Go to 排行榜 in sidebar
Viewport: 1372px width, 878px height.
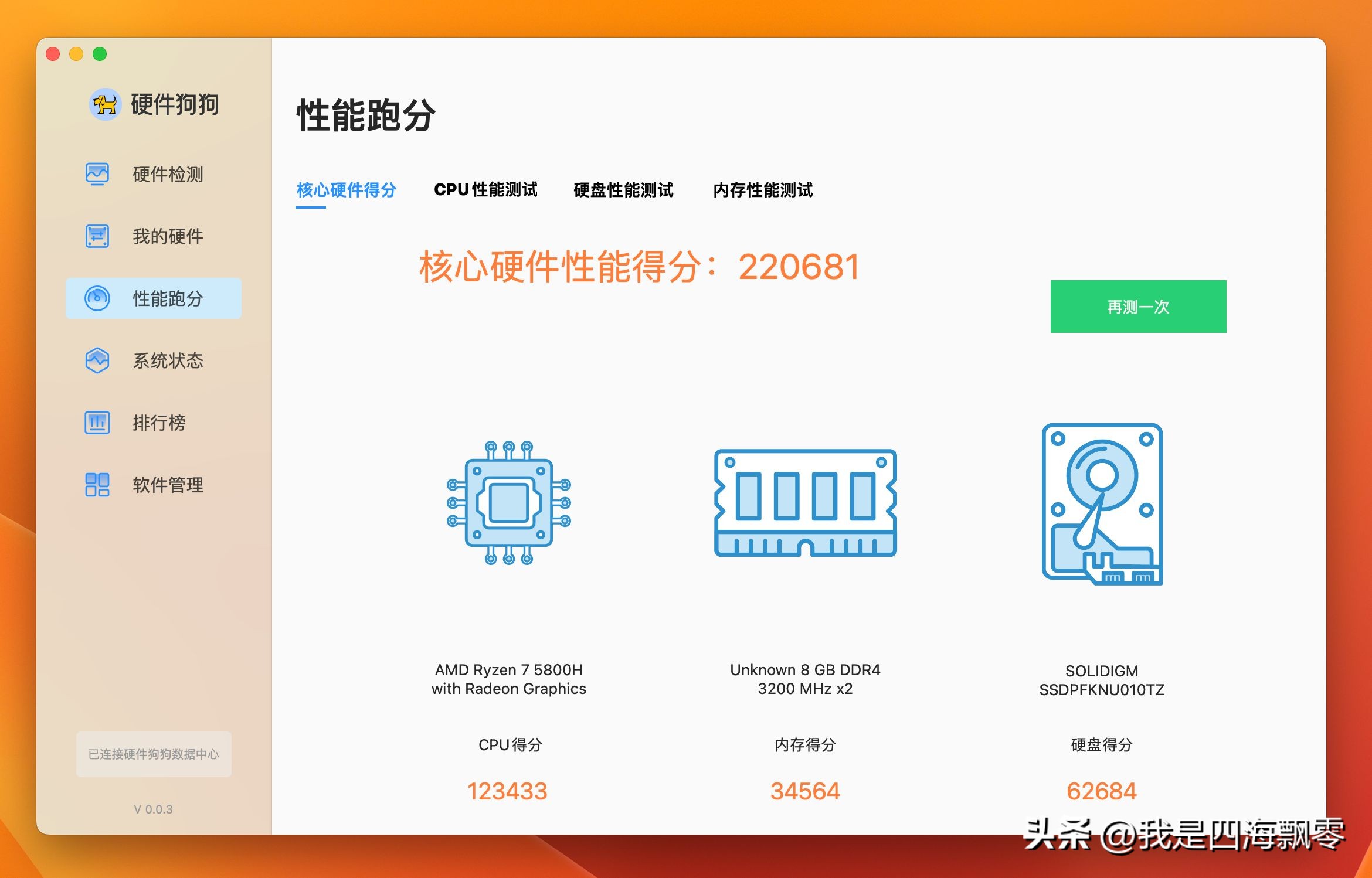(159, 423)
